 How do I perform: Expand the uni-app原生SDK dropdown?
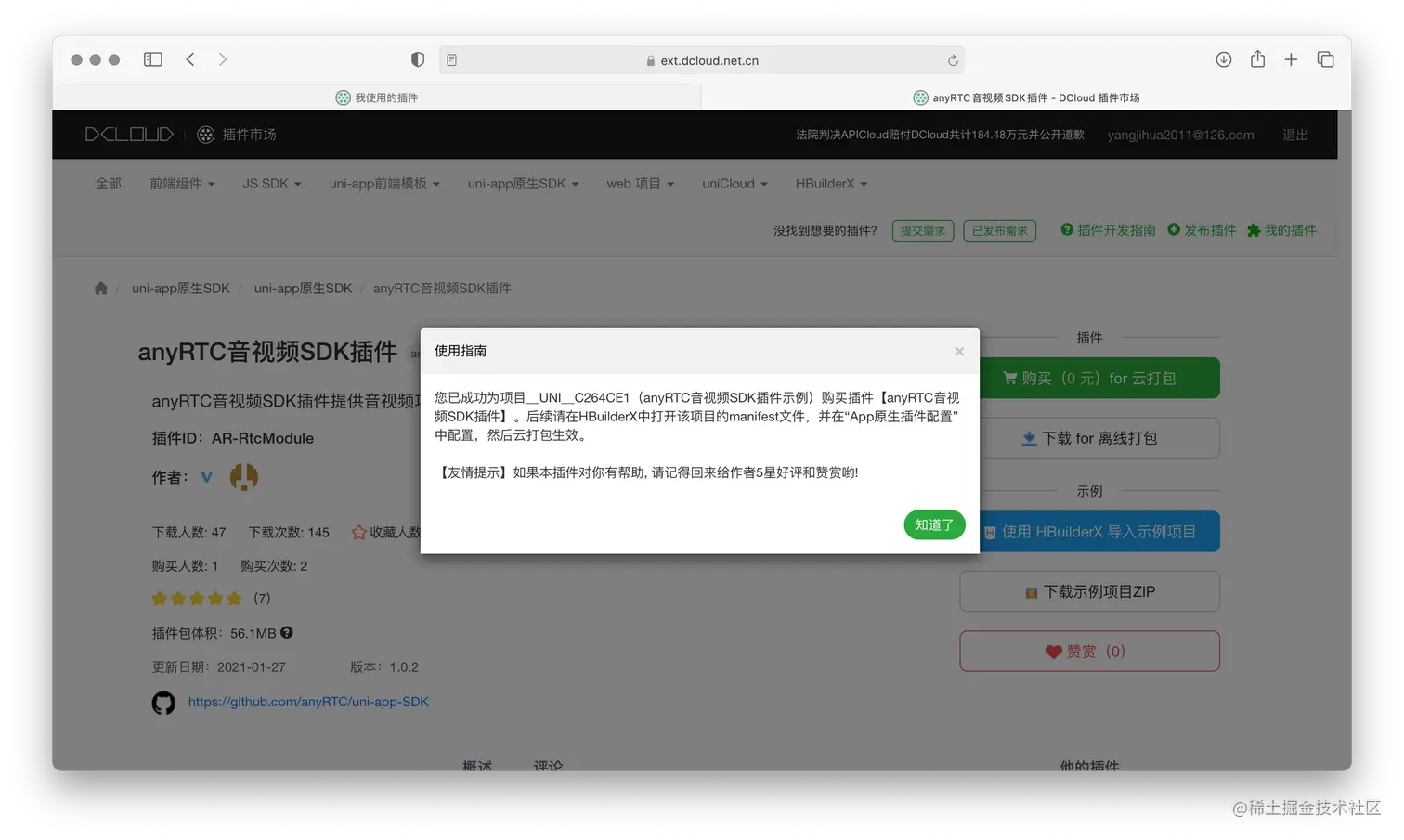(x=523, y=184)
